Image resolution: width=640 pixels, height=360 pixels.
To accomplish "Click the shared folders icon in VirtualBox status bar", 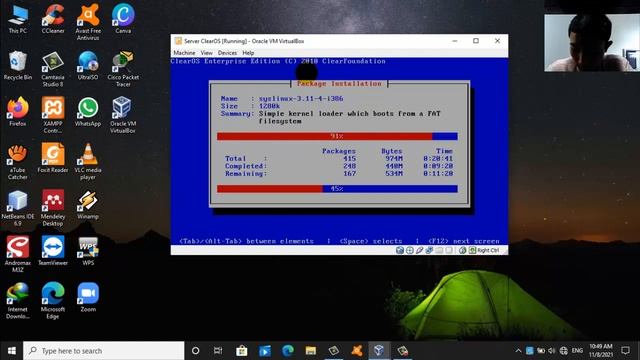I will coord(439,250).
